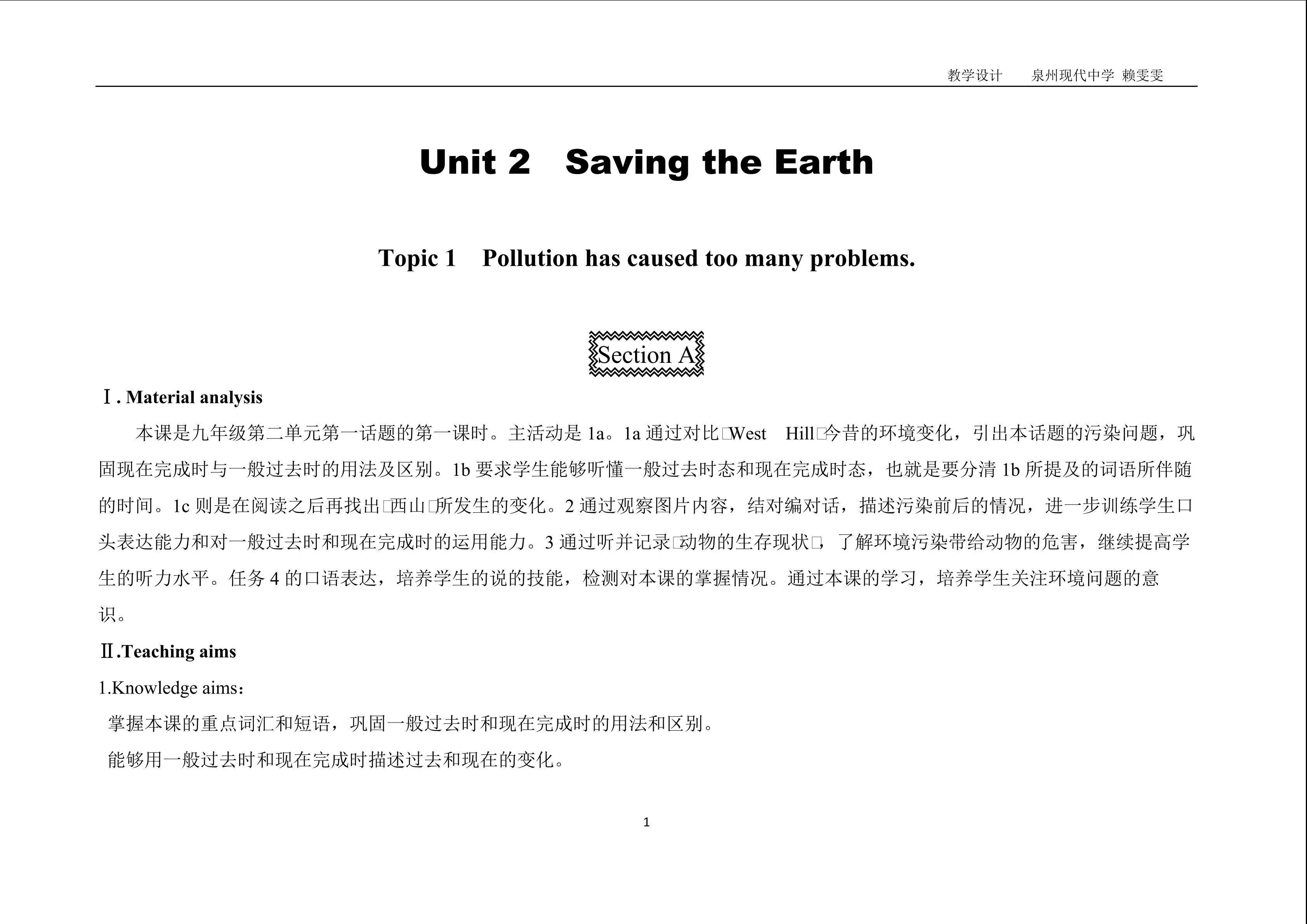Click the paragraph line beginning 本课是九年级
This screenshot has width=1307, height=924.
[x=665, y=433]
